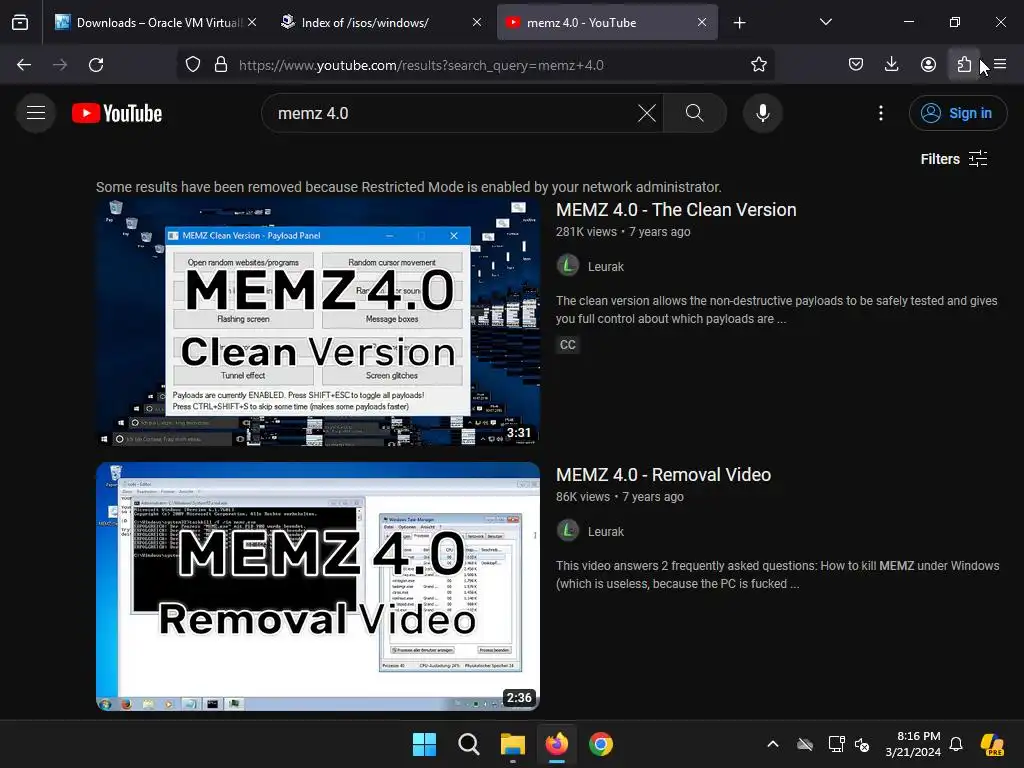Open MEMZ 4.0 Removal Video thumbnail
The image size is (1024, 768).
click(318, 586)
